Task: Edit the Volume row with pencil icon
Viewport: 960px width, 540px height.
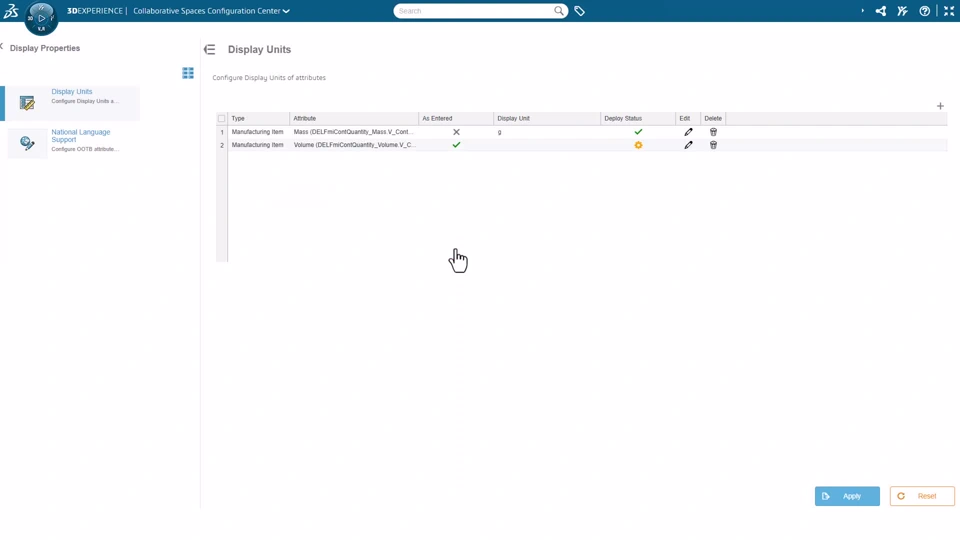Action: coord(688,145)
